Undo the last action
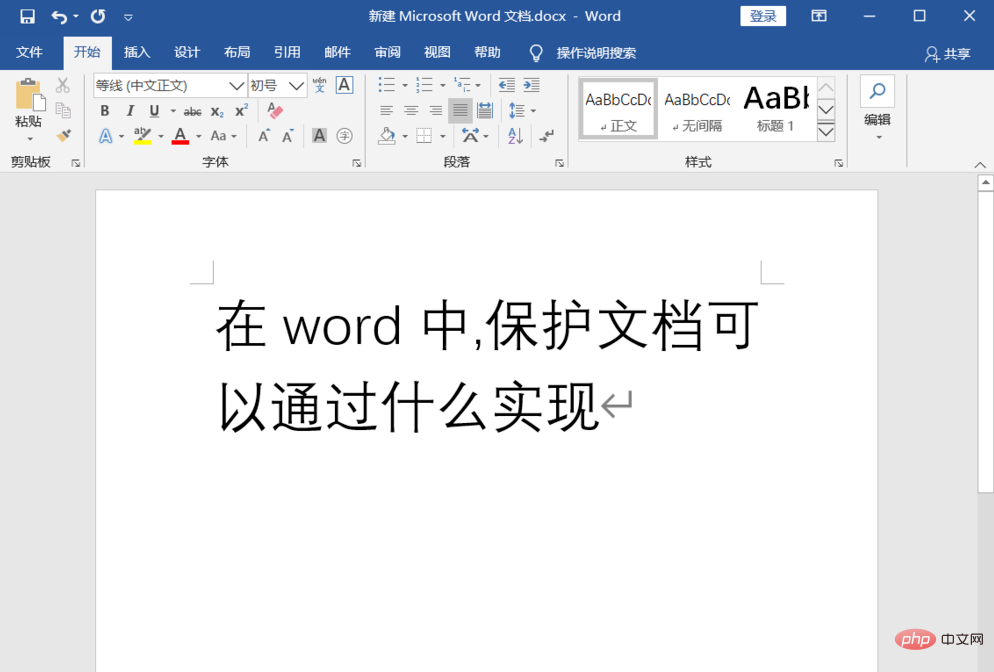Image resolution: width=994 pixels, height=672 pixels. coord(59,16)
